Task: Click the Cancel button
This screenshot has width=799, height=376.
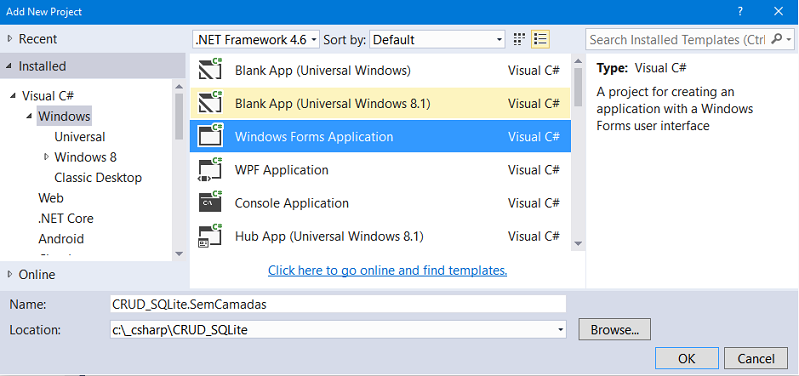Action: click(x=756, y=359)
